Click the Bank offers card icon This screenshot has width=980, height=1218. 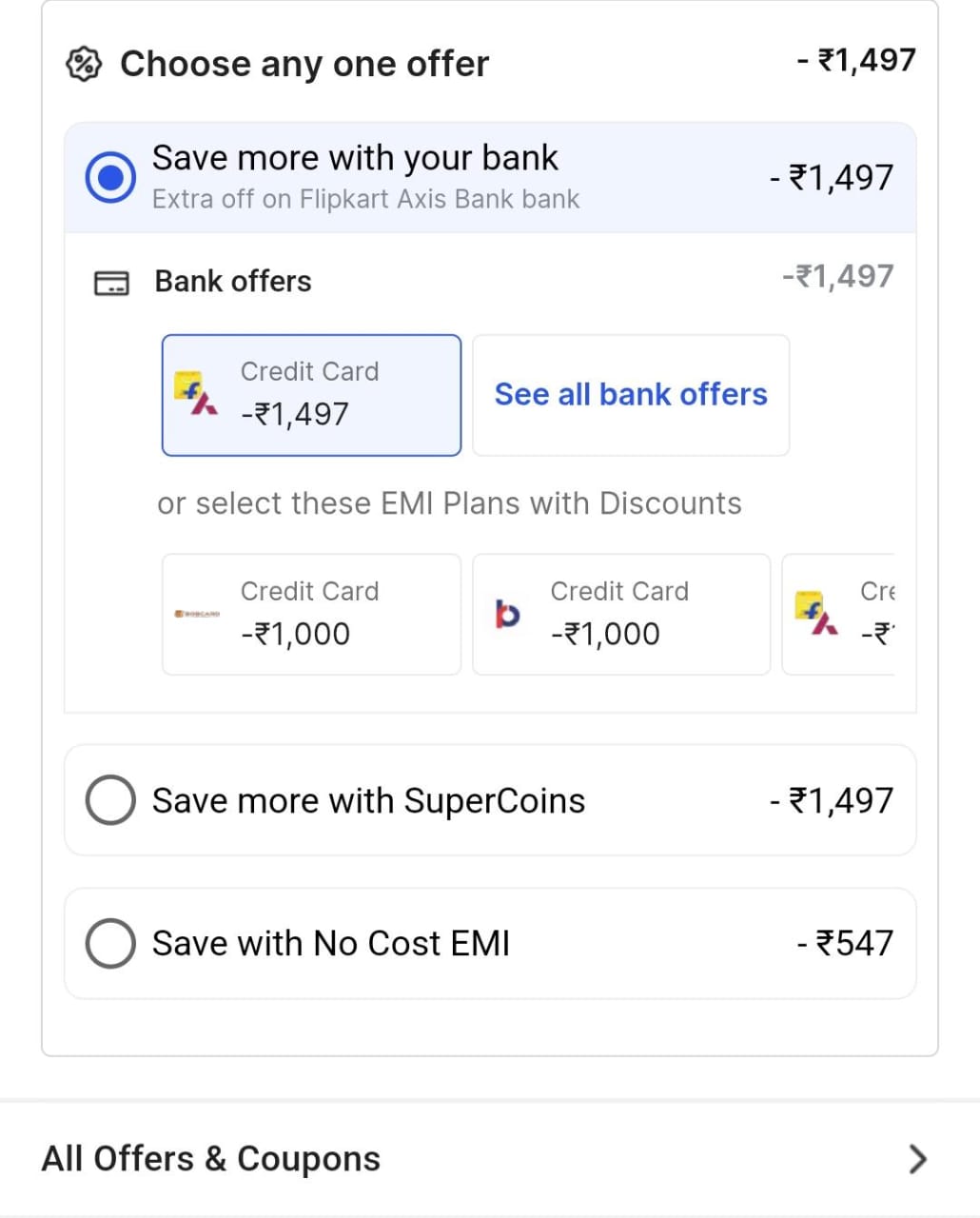point(111,283)
